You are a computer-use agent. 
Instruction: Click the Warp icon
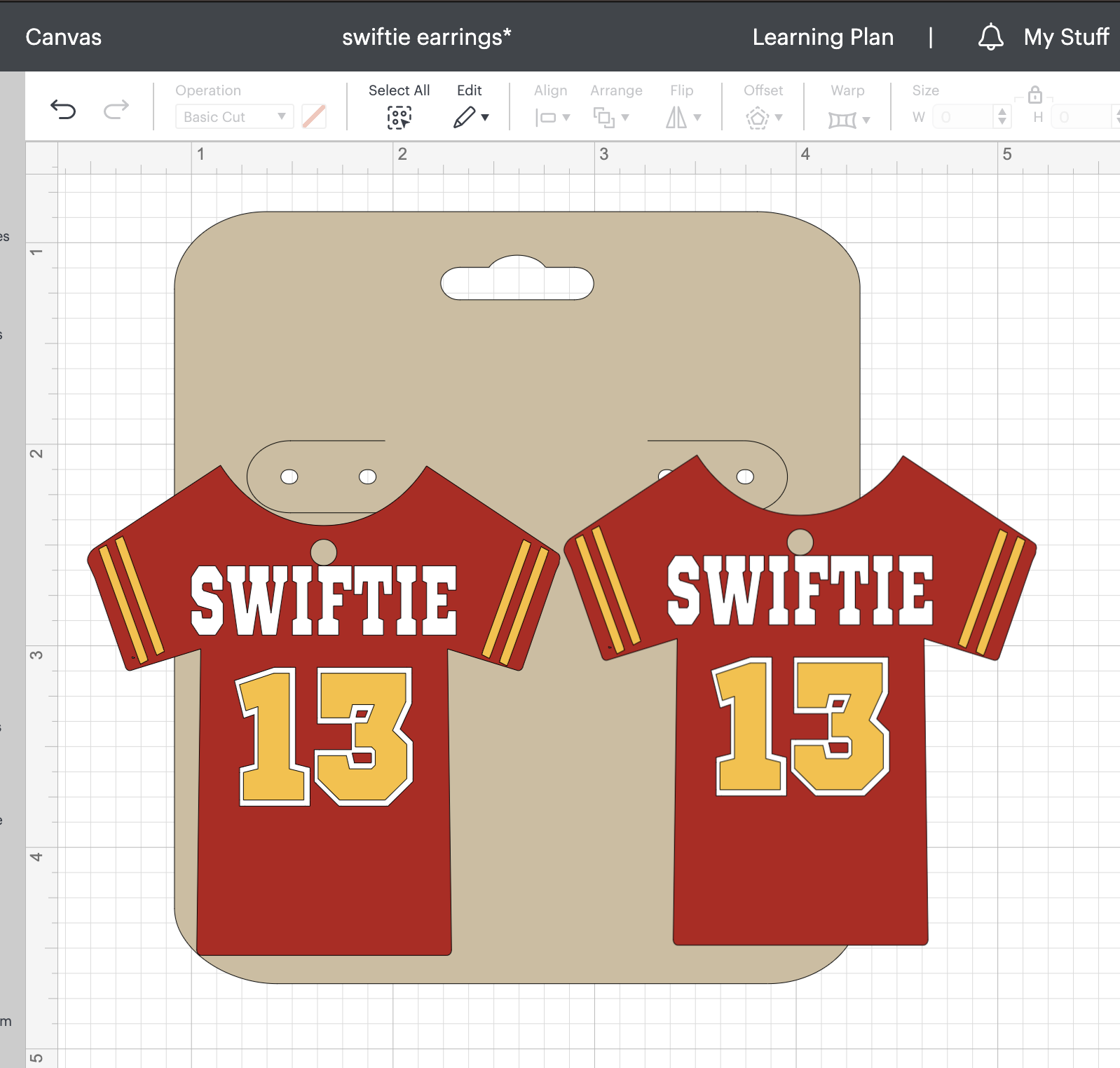click(x=842, y=120)
